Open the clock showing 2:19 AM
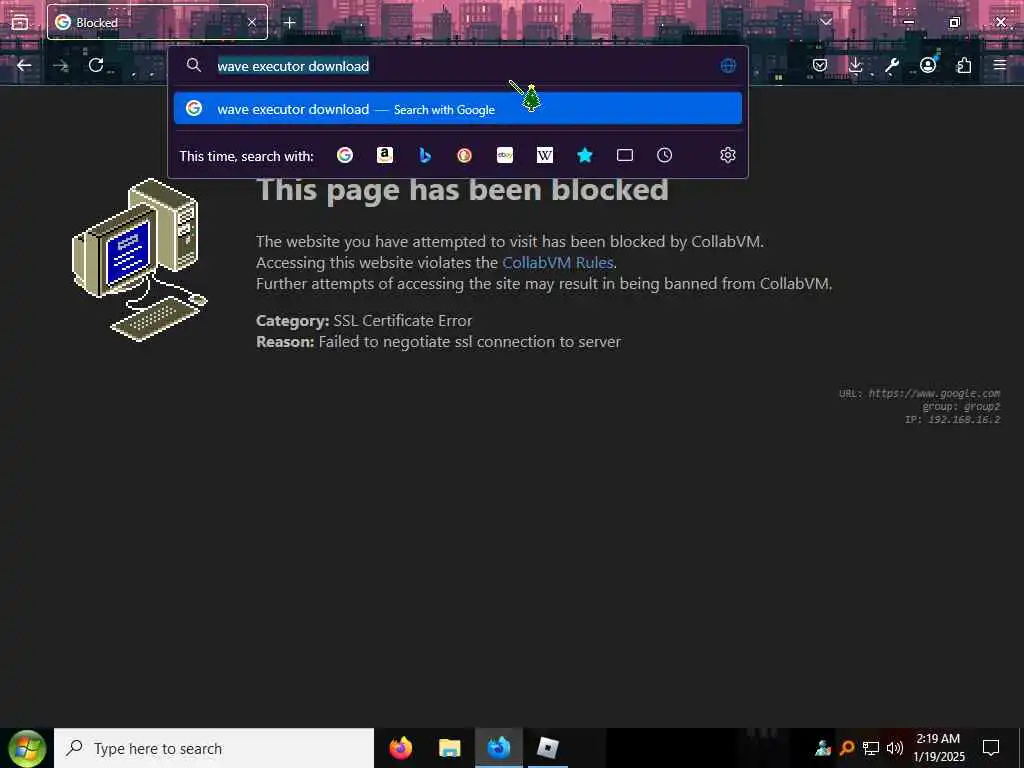The image size is (1024, 768). tap(938, 748)
